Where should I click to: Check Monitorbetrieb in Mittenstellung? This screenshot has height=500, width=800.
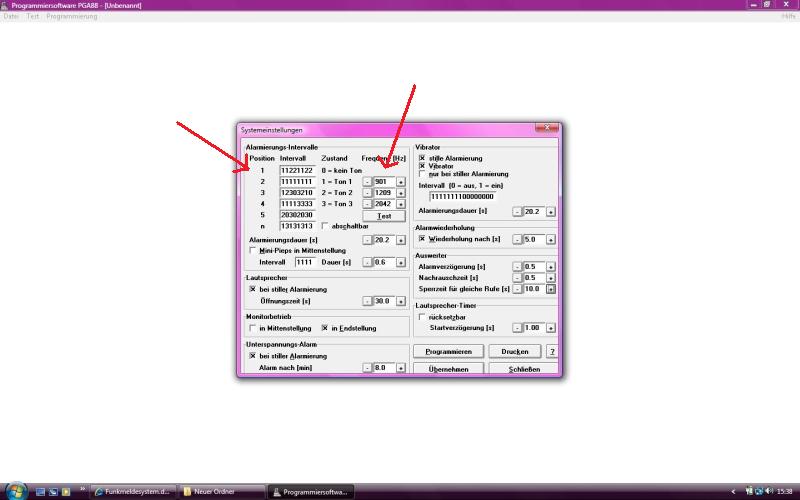pos(252,328)
